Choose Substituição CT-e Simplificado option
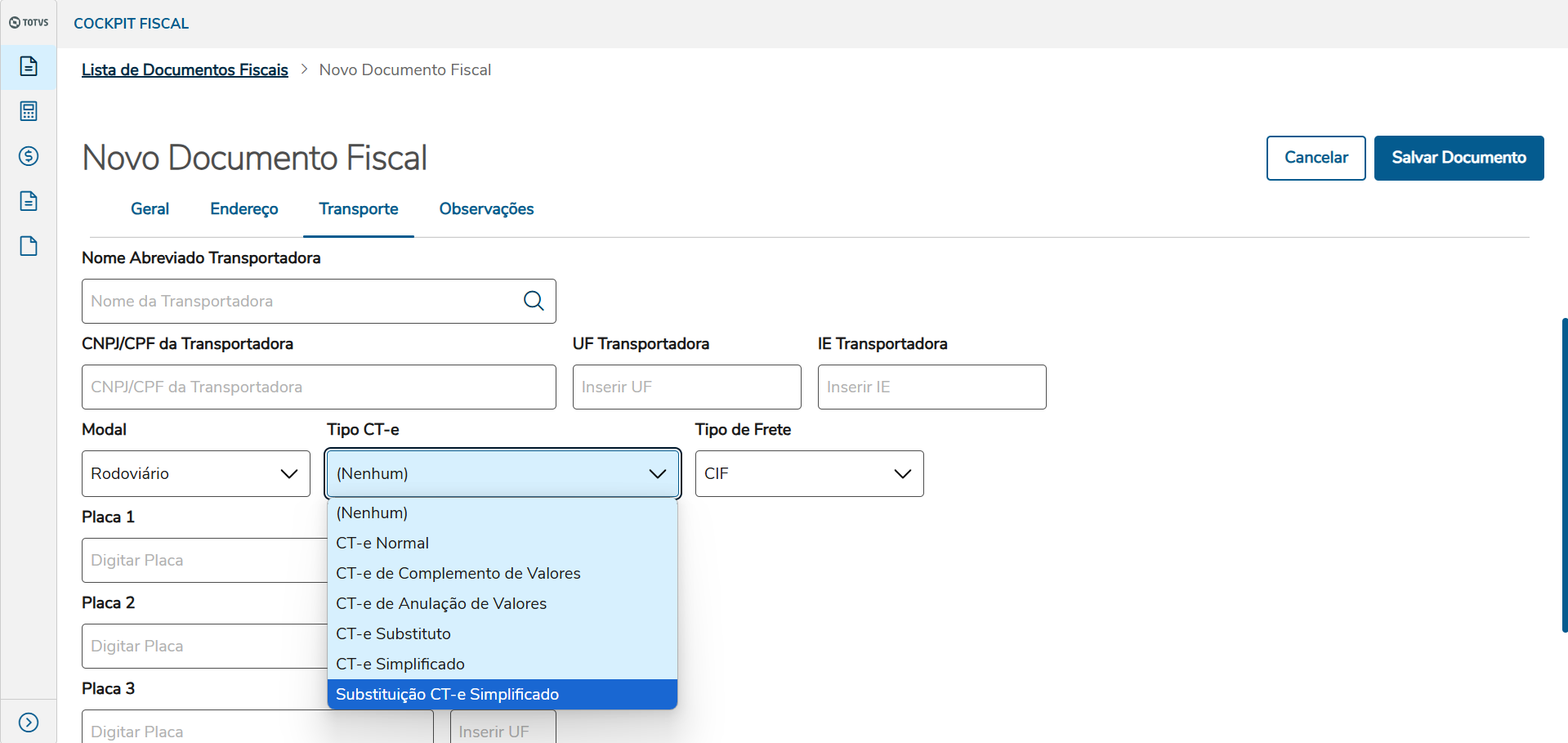The width and height of the screenshot is (1568, 743). point(447,694)
